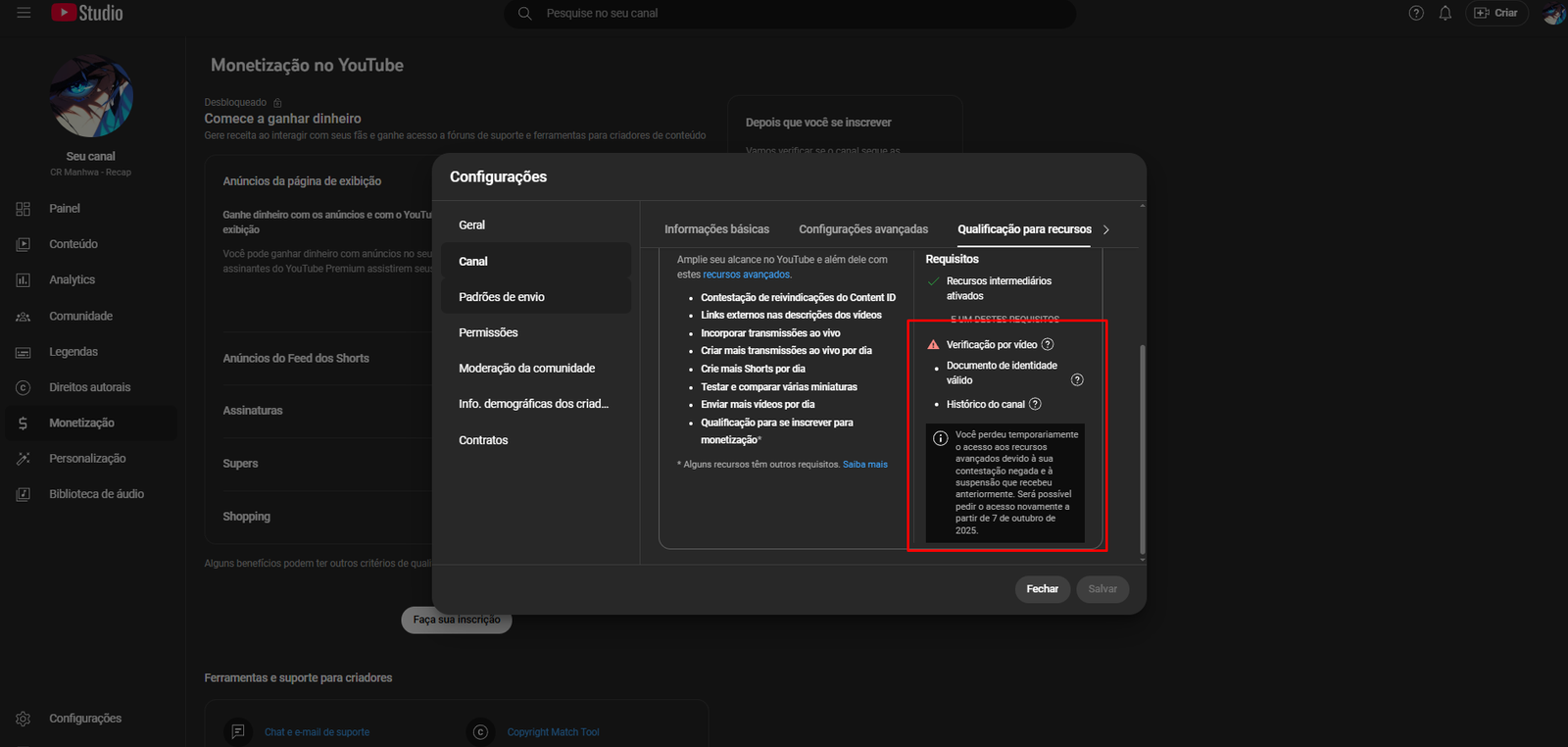The image size is (1568, 747).
Task: Click the Configurações gear icon in sidebar
Action: (x=24, y=719)
